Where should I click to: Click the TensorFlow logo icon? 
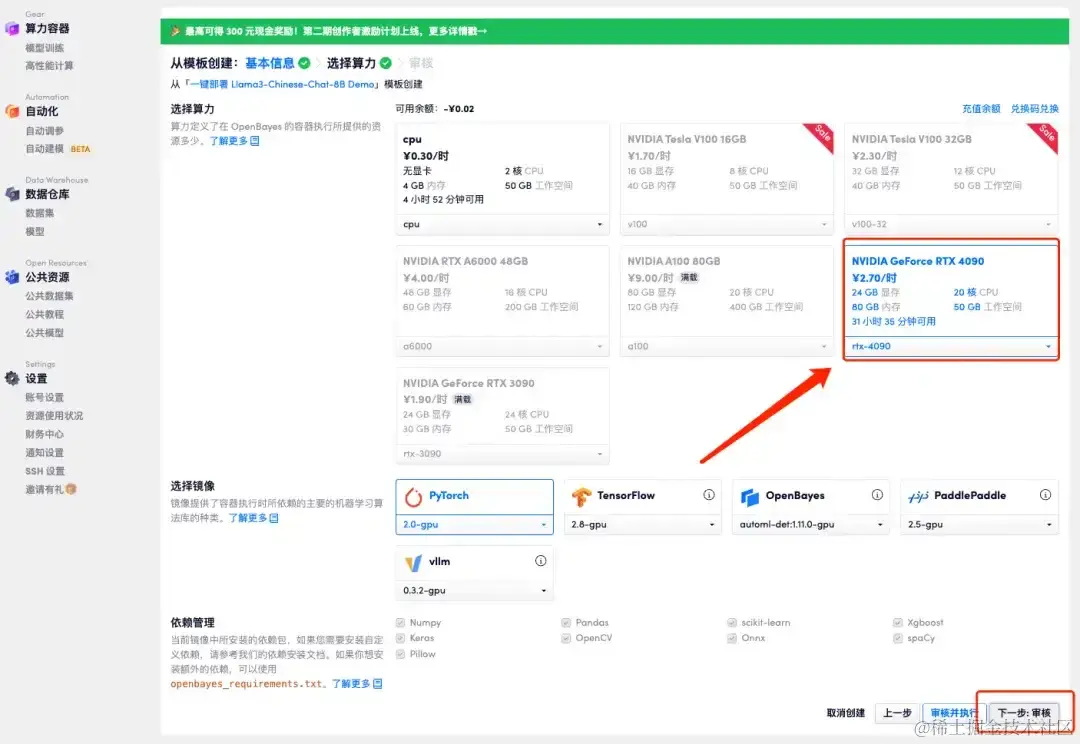coord(581,496)
